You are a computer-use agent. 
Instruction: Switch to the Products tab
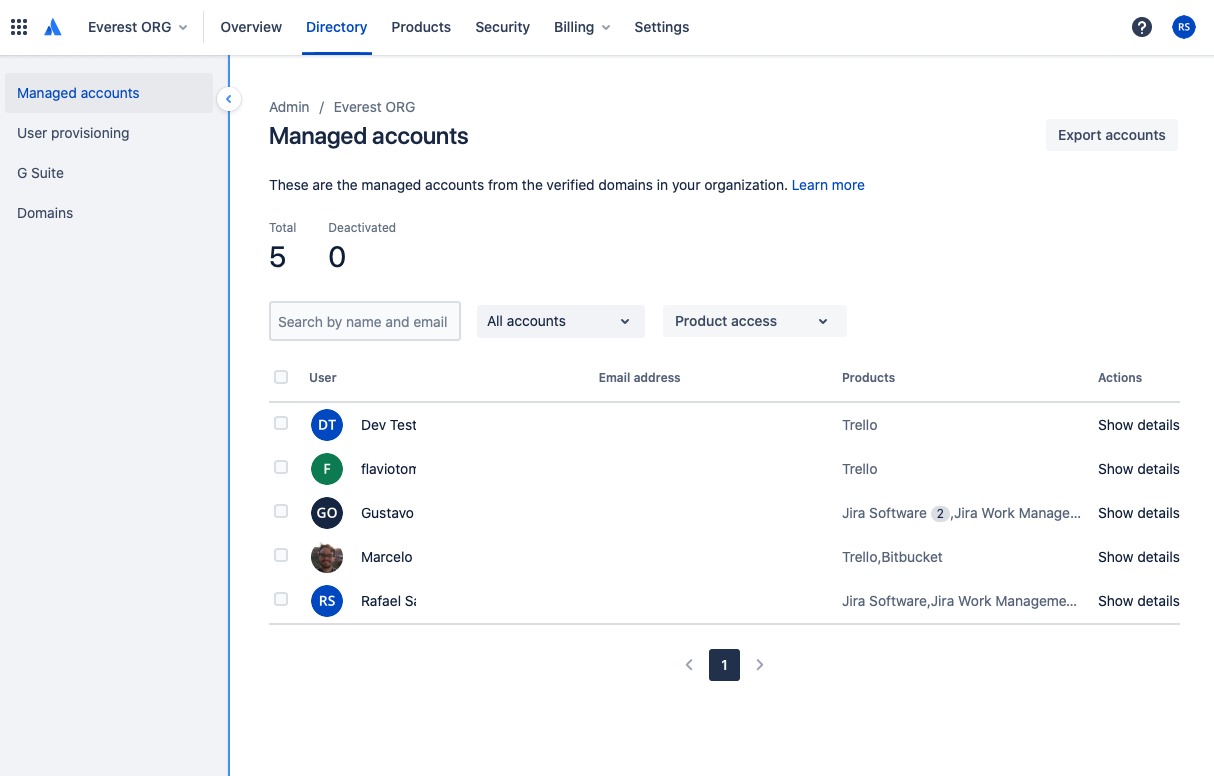[x=421, y=27]
